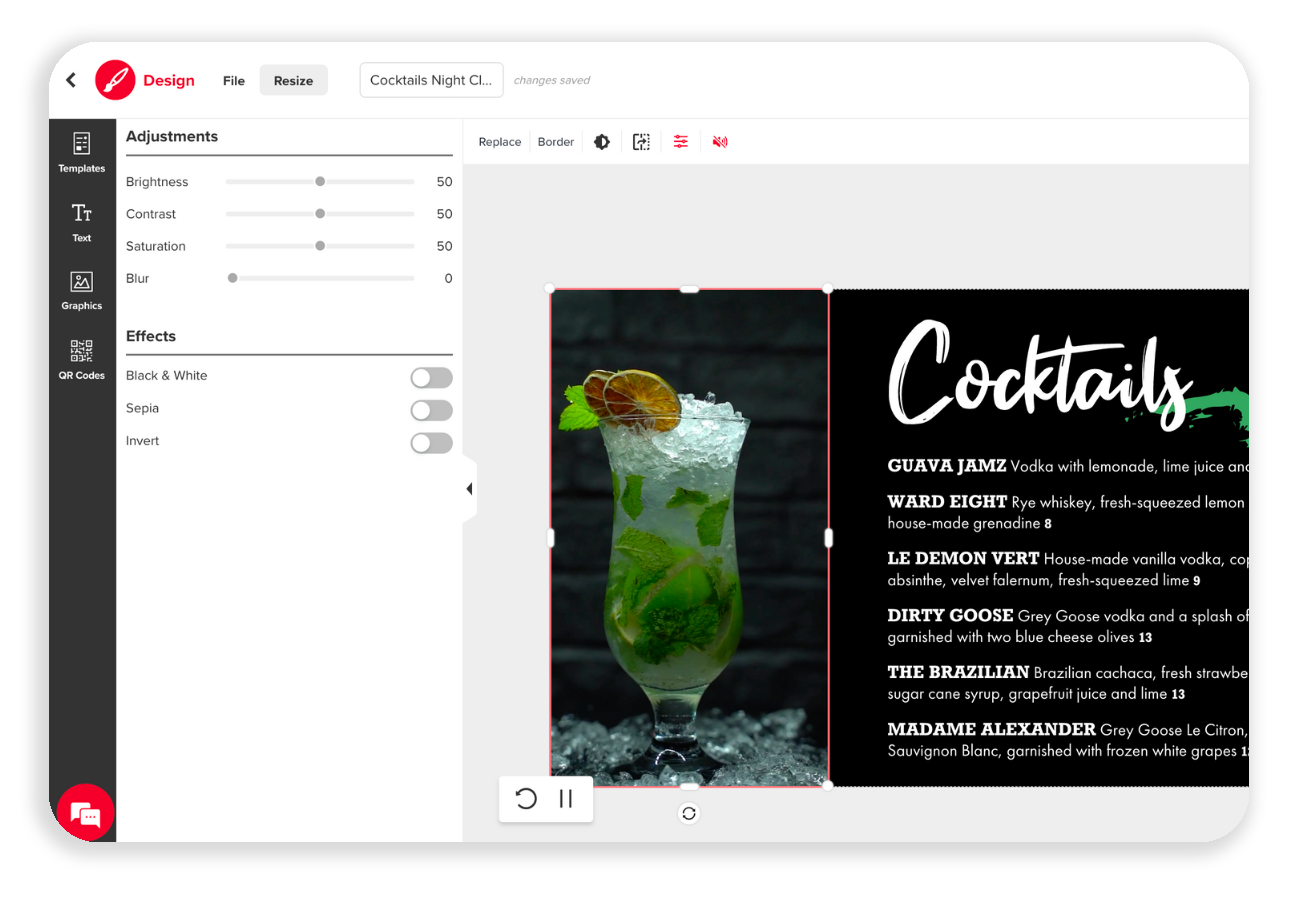Click the rotate handle below the image
The height and width of the screenshot is (900, 1300).
(x=689, y=813)
